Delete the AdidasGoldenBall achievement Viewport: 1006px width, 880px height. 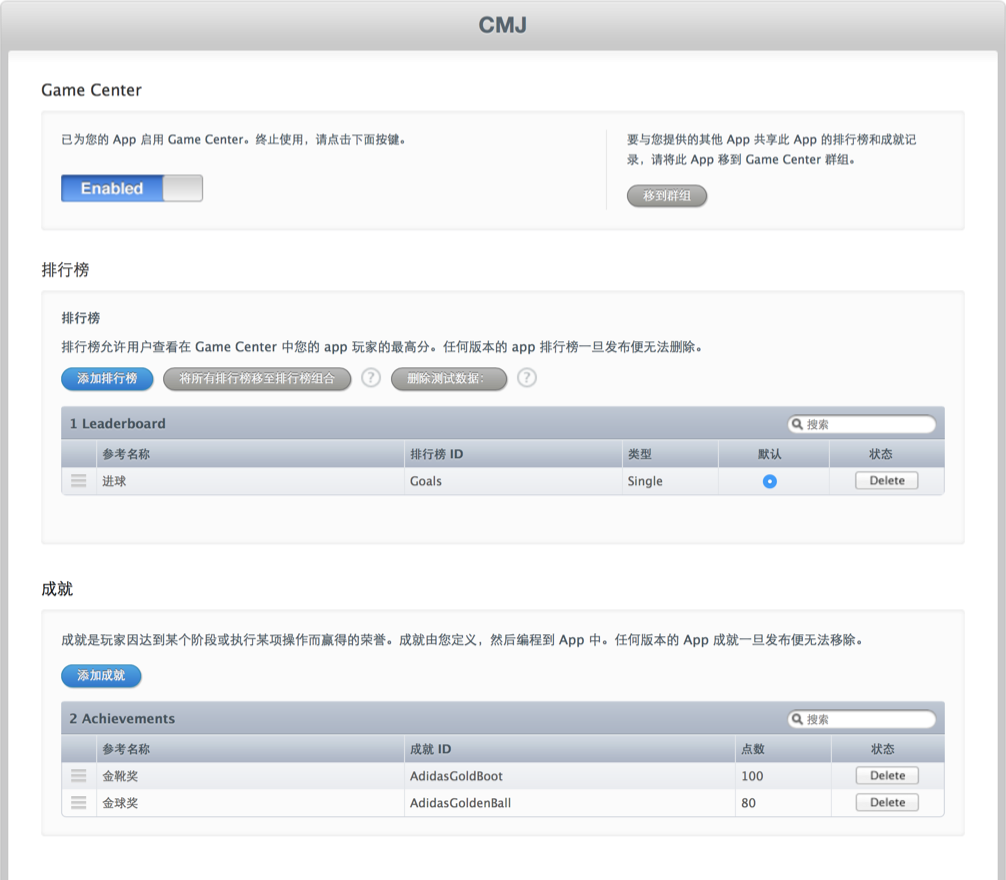pos(888,801)
